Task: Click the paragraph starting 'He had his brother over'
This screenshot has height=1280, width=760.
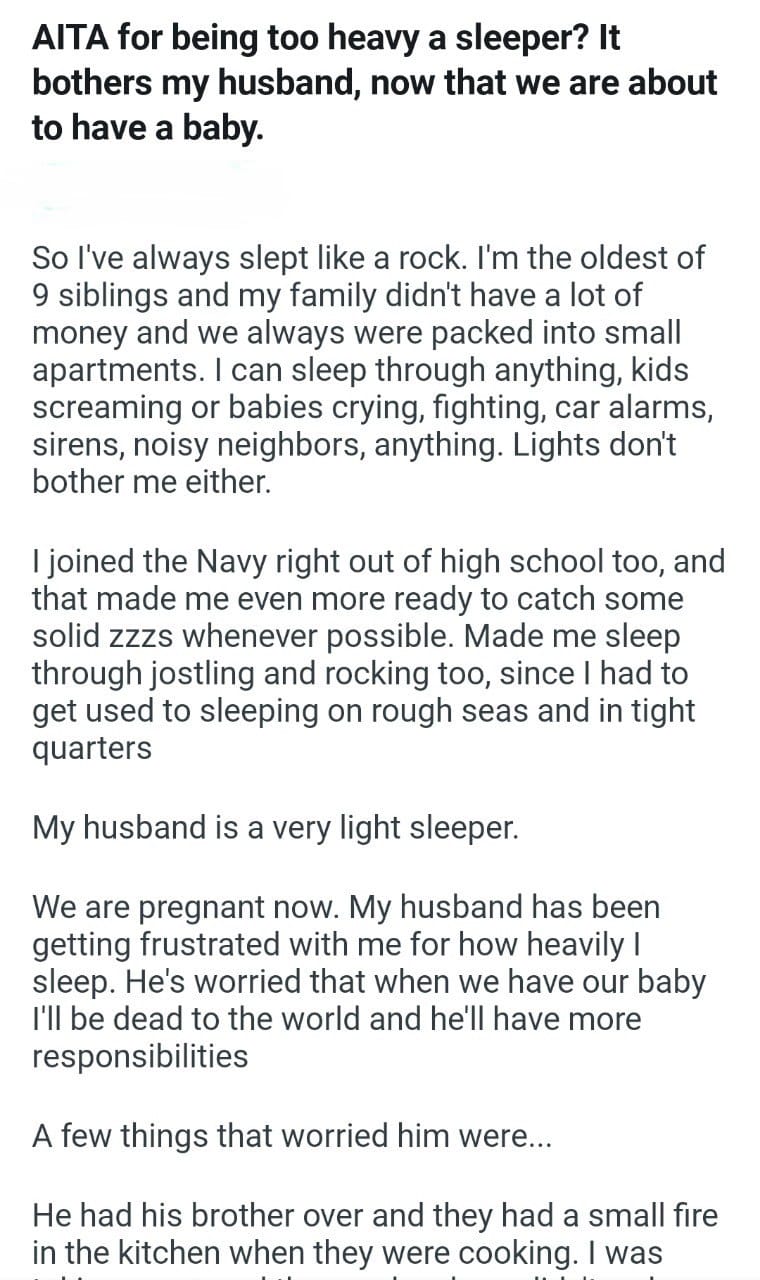Action: [x=375, y=1234]
